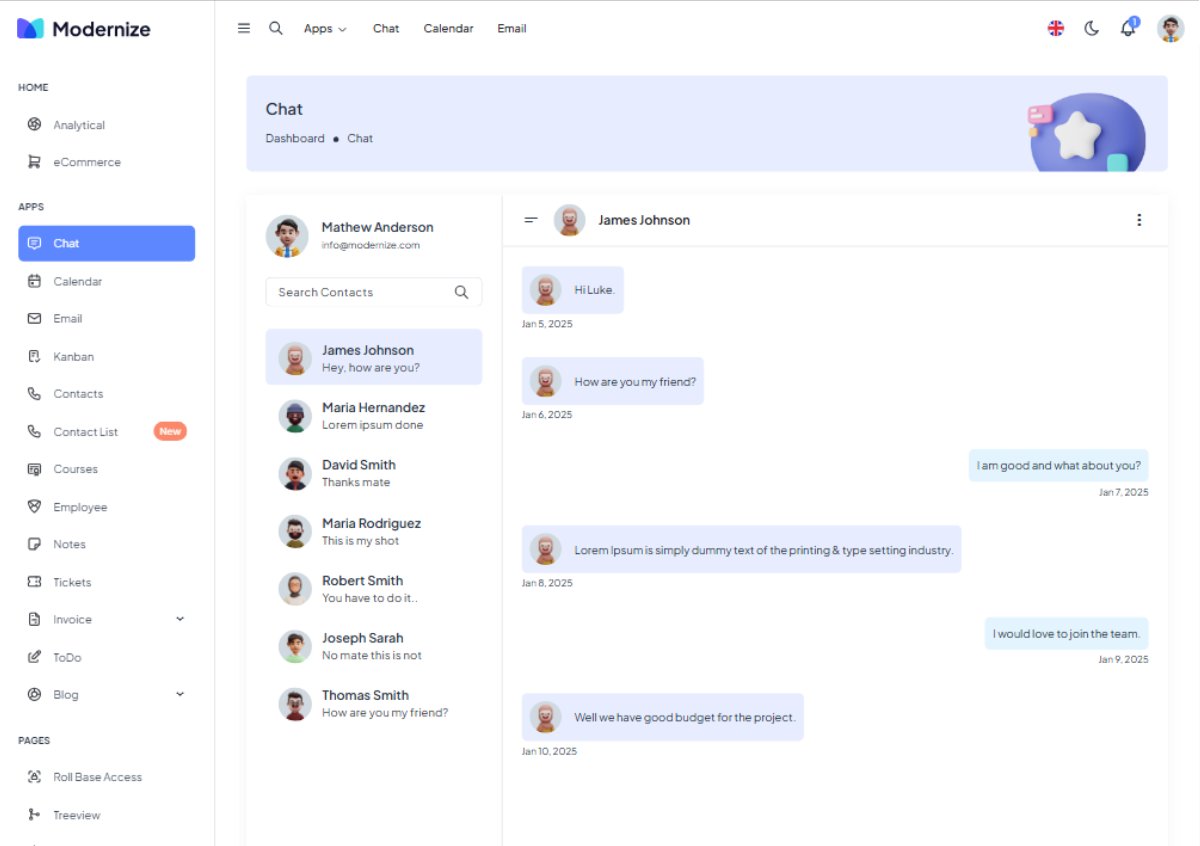This screenshot has height=846, width=1200.
Task: Open the user profile avatar in top right
Action: pyautogui.click(x=1170, y=28)
